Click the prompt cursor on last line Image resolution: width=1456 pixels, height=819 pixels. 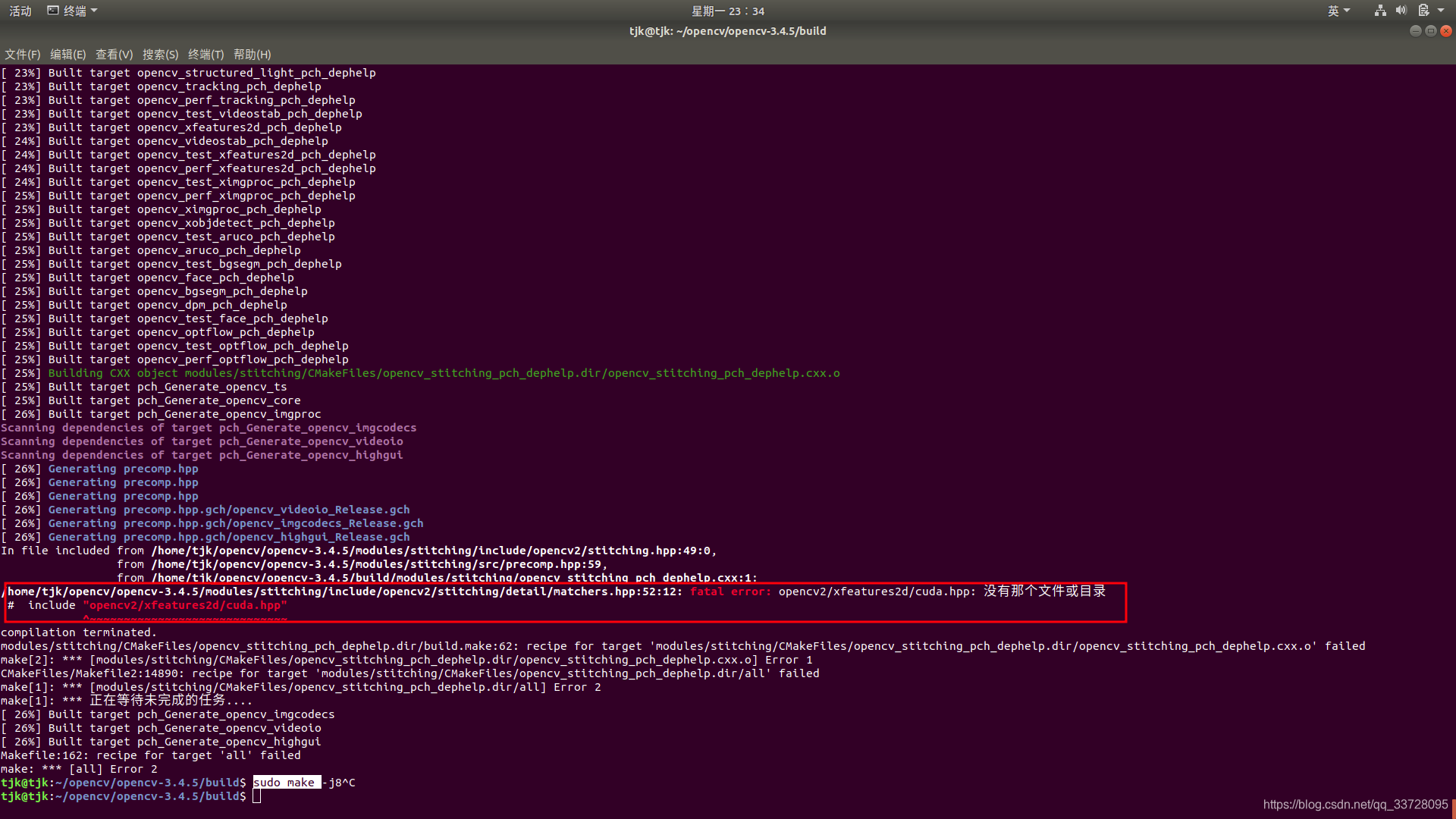(257, 796)
